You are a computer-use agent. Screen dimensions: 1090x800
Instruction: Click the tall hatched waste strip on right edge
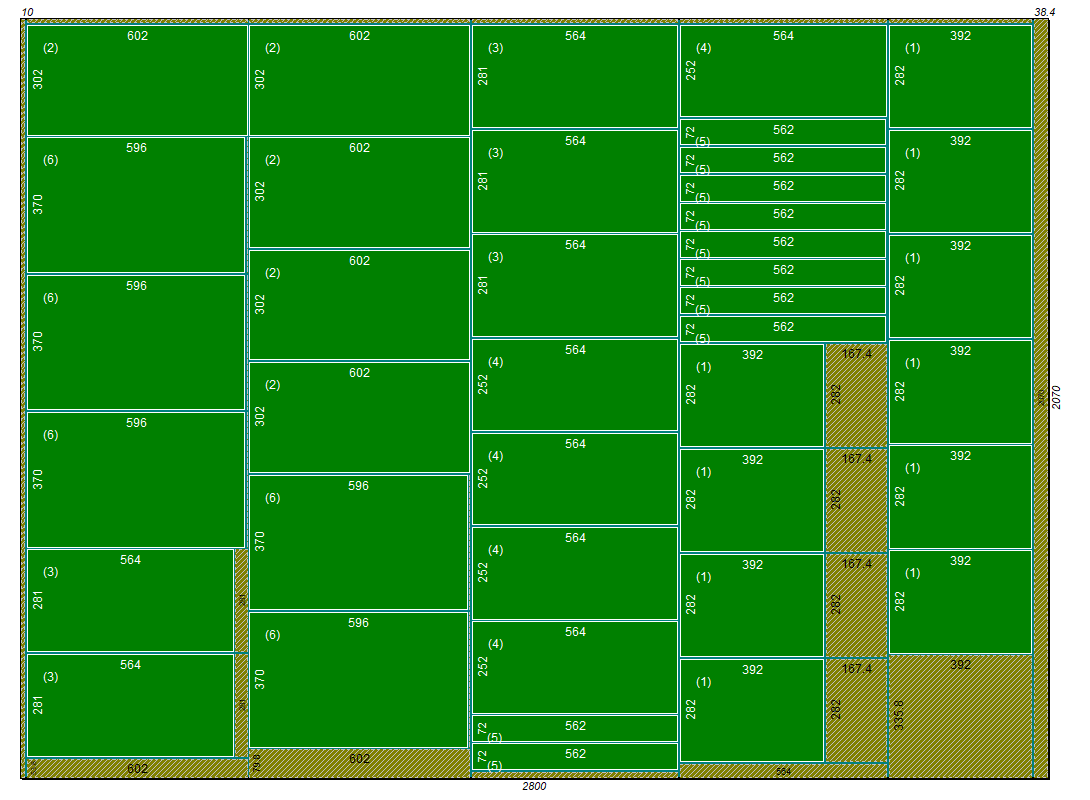[1040, 400]
